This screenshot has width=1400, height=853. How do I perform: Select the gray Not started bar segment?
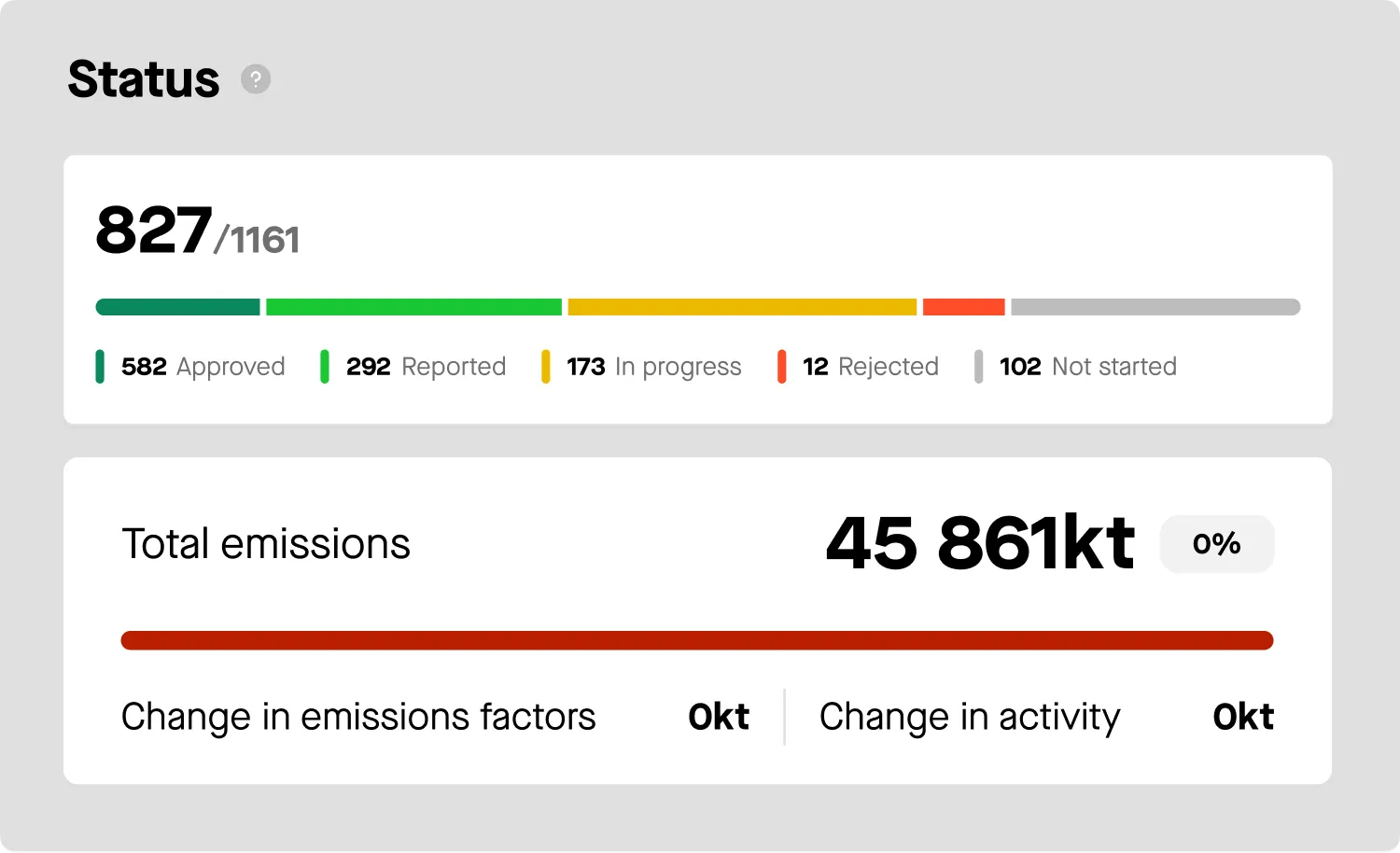point(1155,307)
